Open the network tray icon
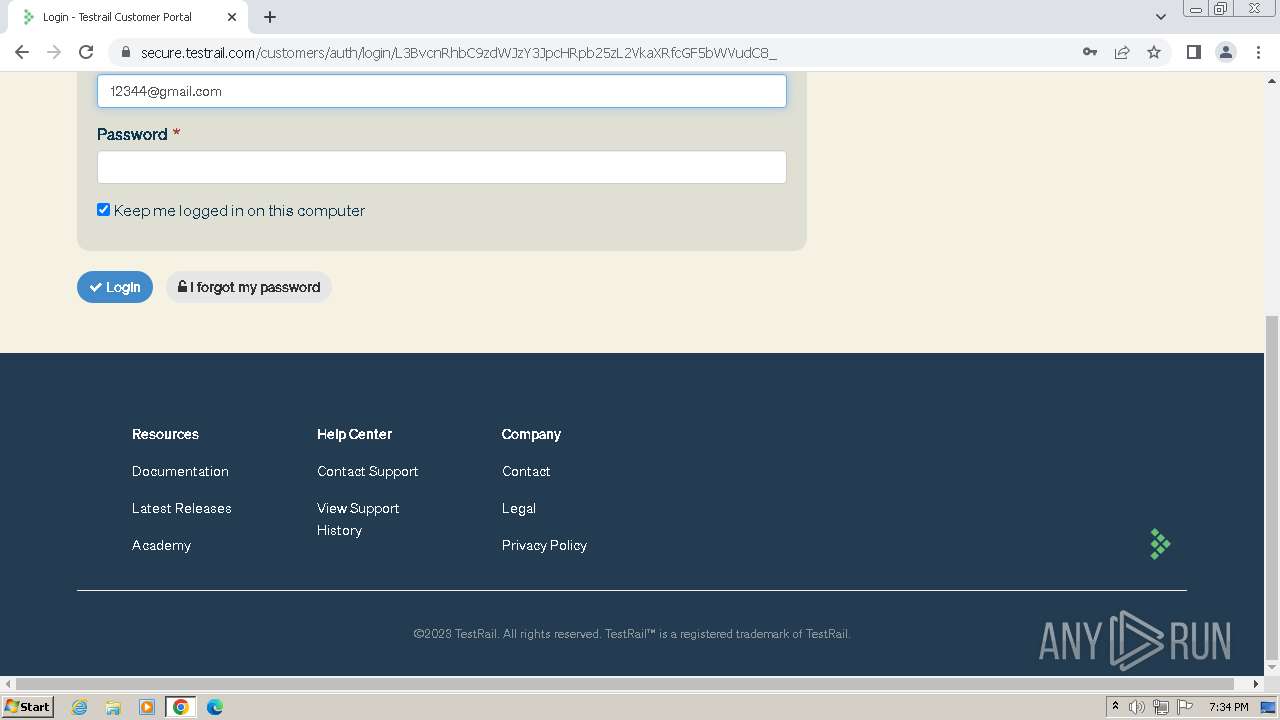The height and width of the screenshot is (720, 1280). pos(1160,707)
